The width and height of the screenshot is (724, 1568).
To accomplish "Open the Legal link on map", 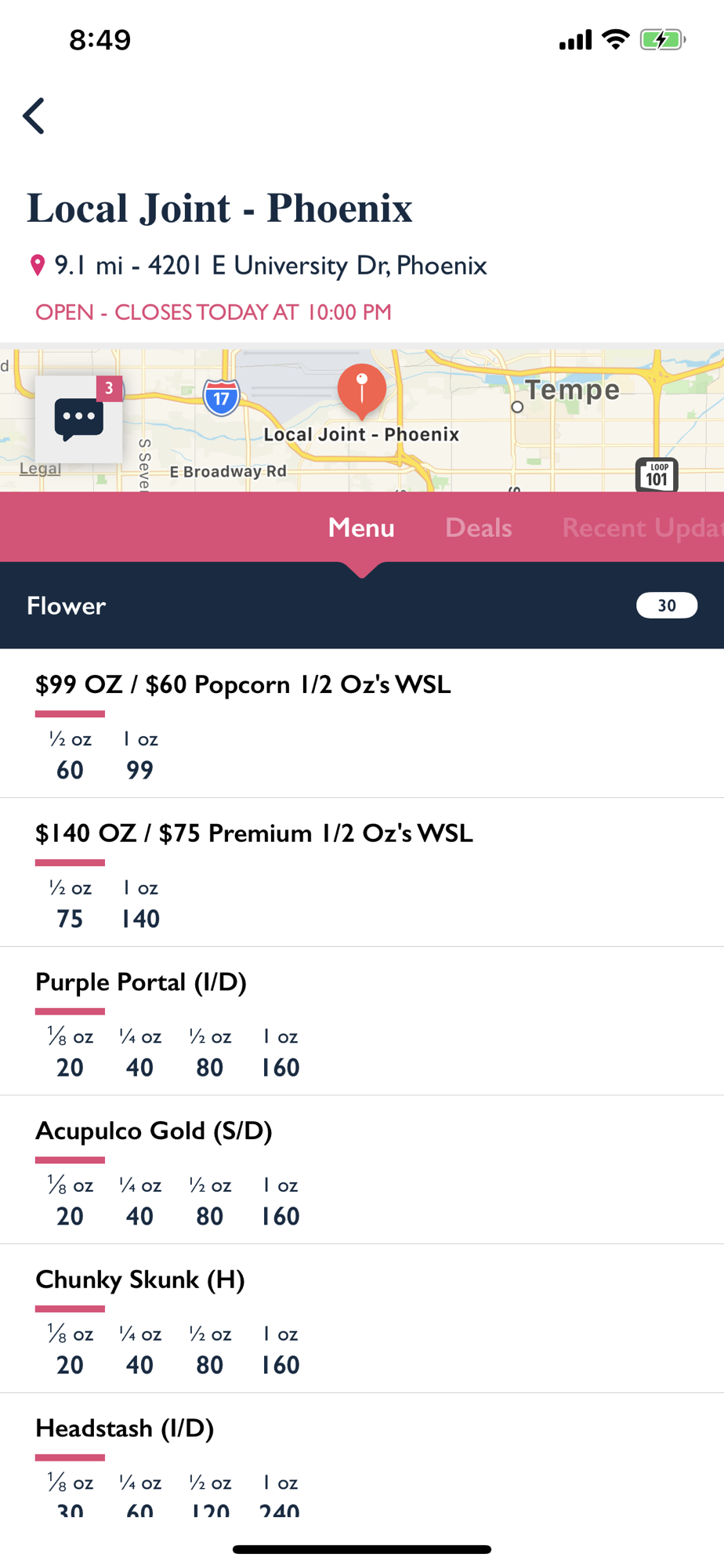I will pos(40,468).
